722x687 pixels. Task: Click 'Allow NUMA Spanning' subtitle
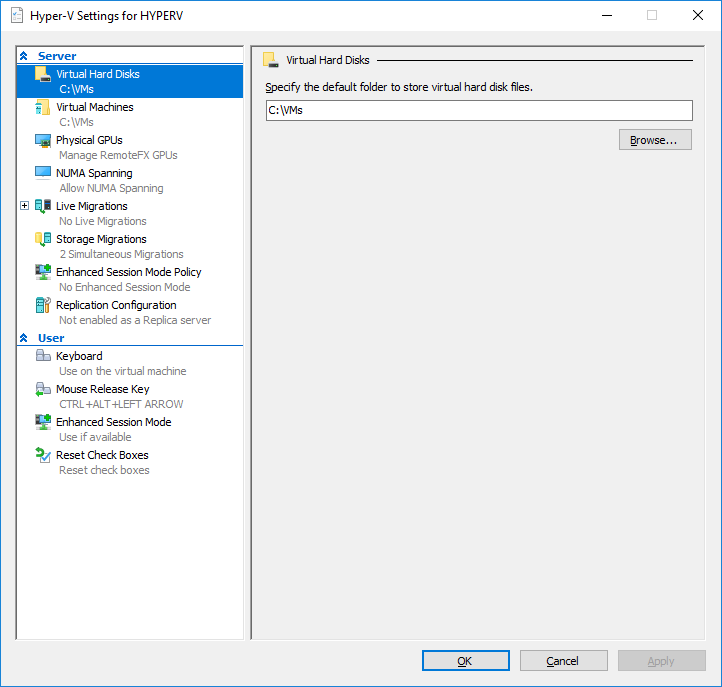coord(111,188)
